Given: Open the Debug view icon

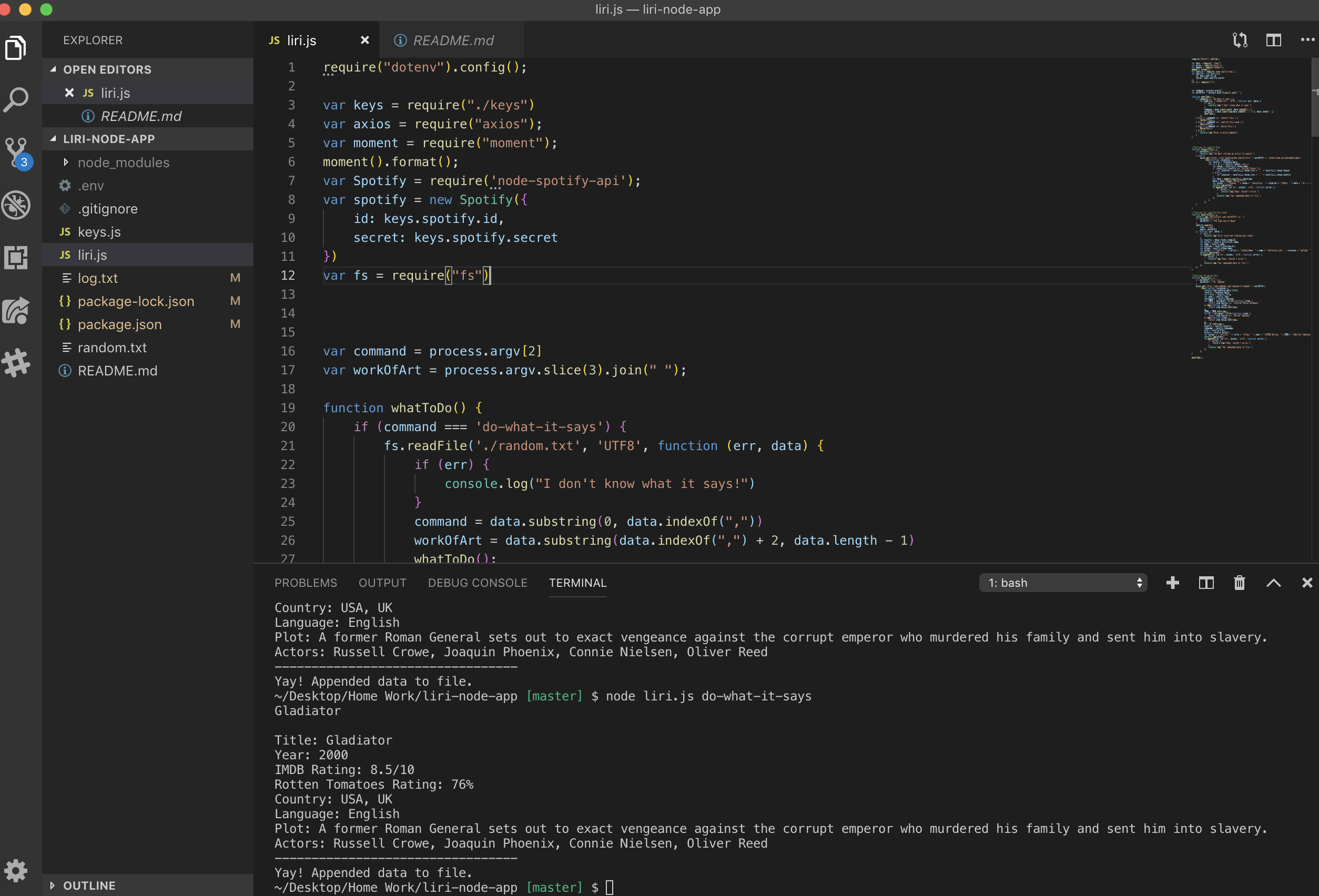Looking at the screenshot, I should (x=16, y=204).
